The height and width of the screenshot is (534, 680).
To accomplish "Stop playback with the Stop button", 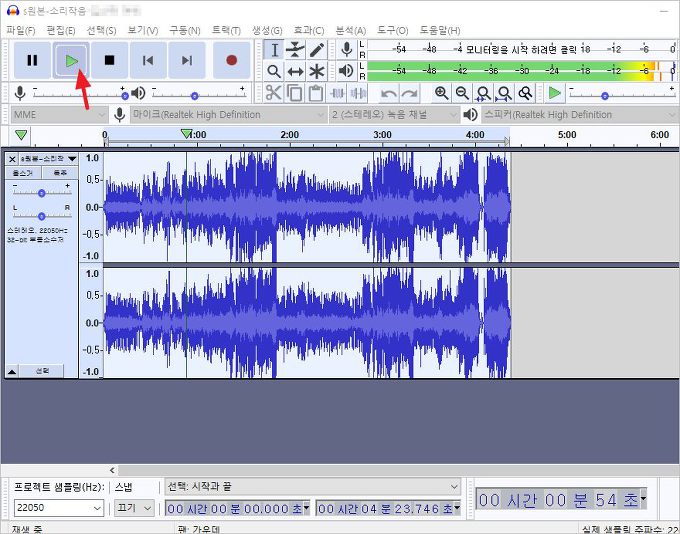I will [x=110, y=60].
